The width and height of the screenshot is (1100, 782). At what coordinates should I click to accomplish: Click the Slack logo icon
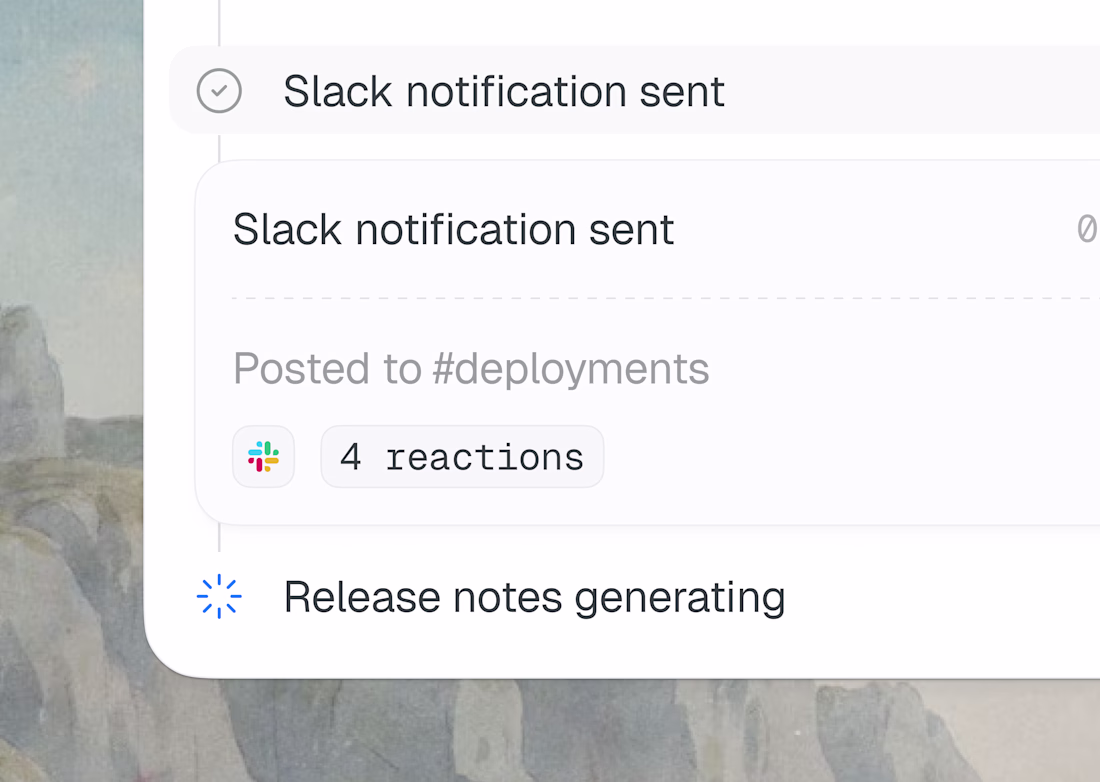[263, 457]
